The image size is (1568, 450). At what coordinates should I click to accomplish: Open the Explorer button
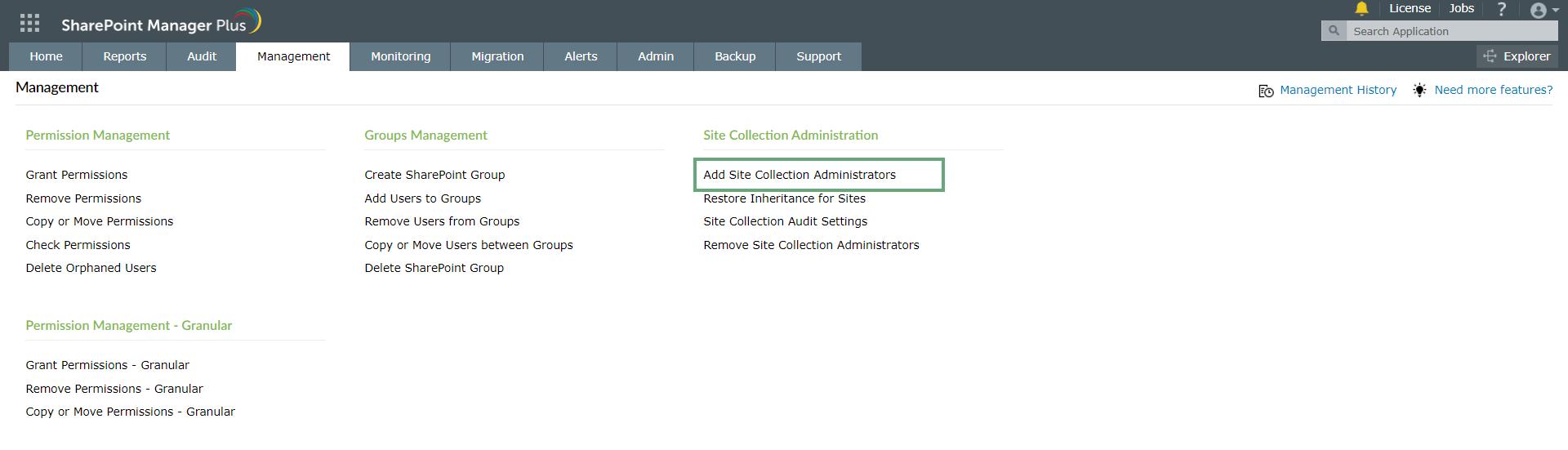point(1517,56)
